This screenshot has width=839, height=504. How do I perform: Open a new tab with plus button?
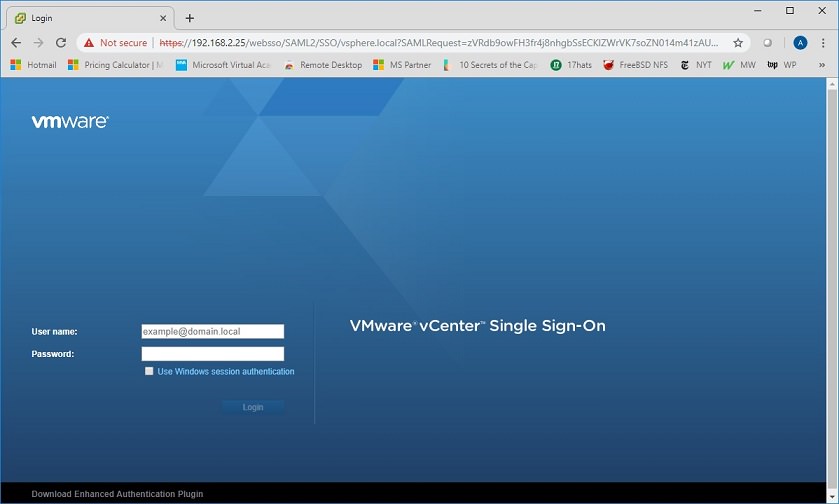189,18
